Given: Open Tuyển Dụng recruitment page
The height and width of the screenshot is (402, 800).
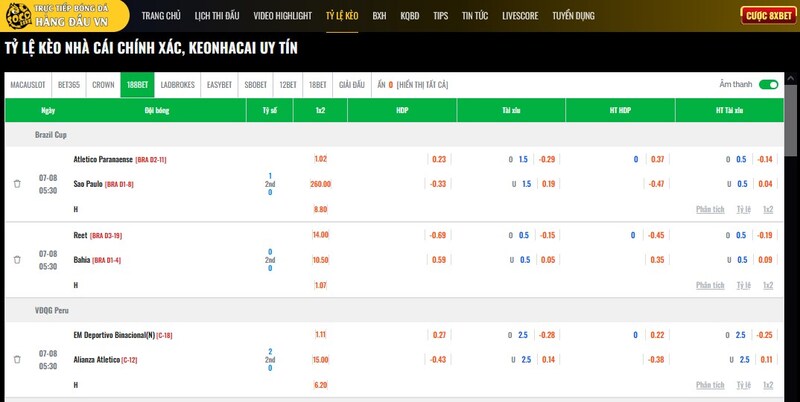Looking at the screenshot, I should point(573,16).
